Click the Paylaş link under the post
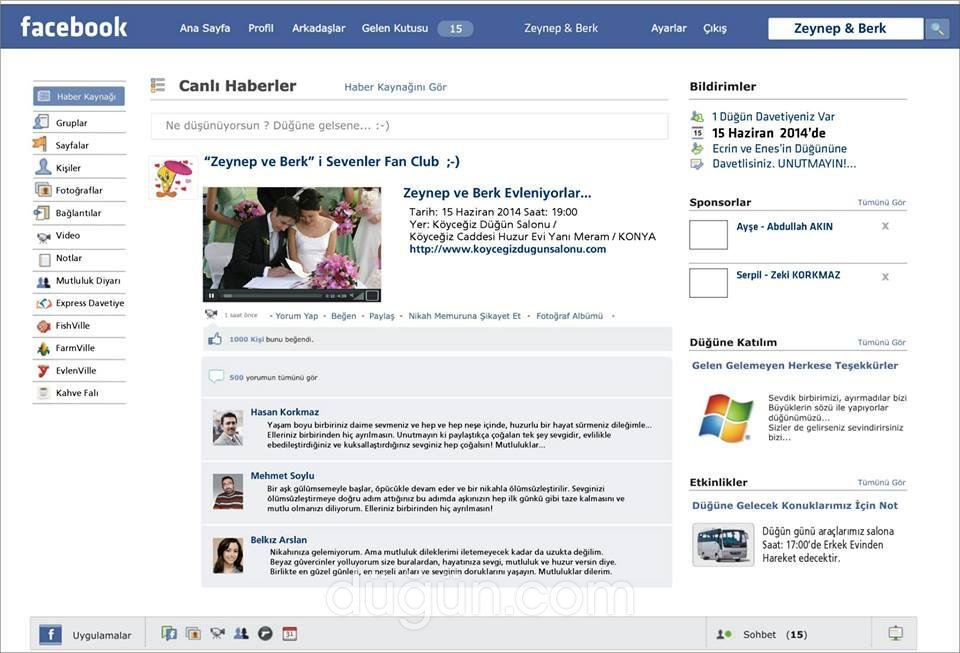Image resolution: width=960 pixels, height=653 pixels. tap(382, 316)
